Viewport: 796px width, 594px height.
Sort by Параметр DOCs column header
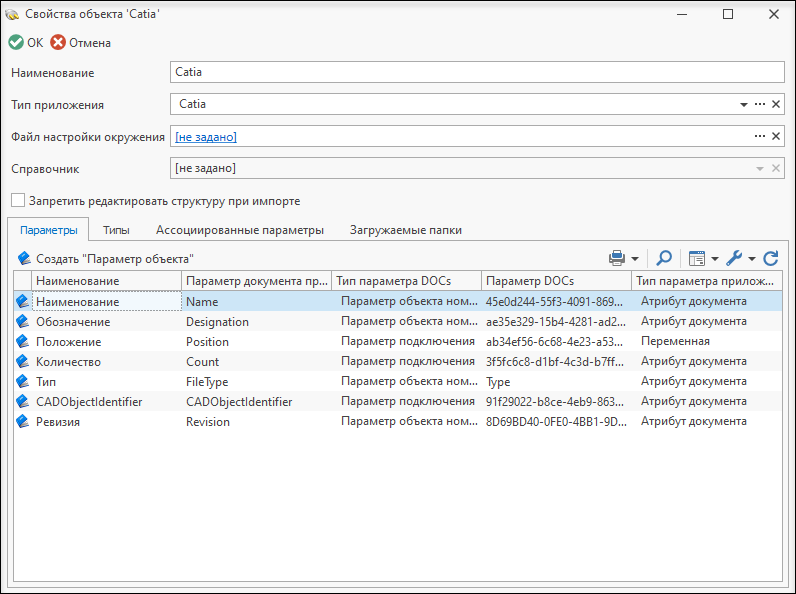pyautogui.click(x=556, y=281)
